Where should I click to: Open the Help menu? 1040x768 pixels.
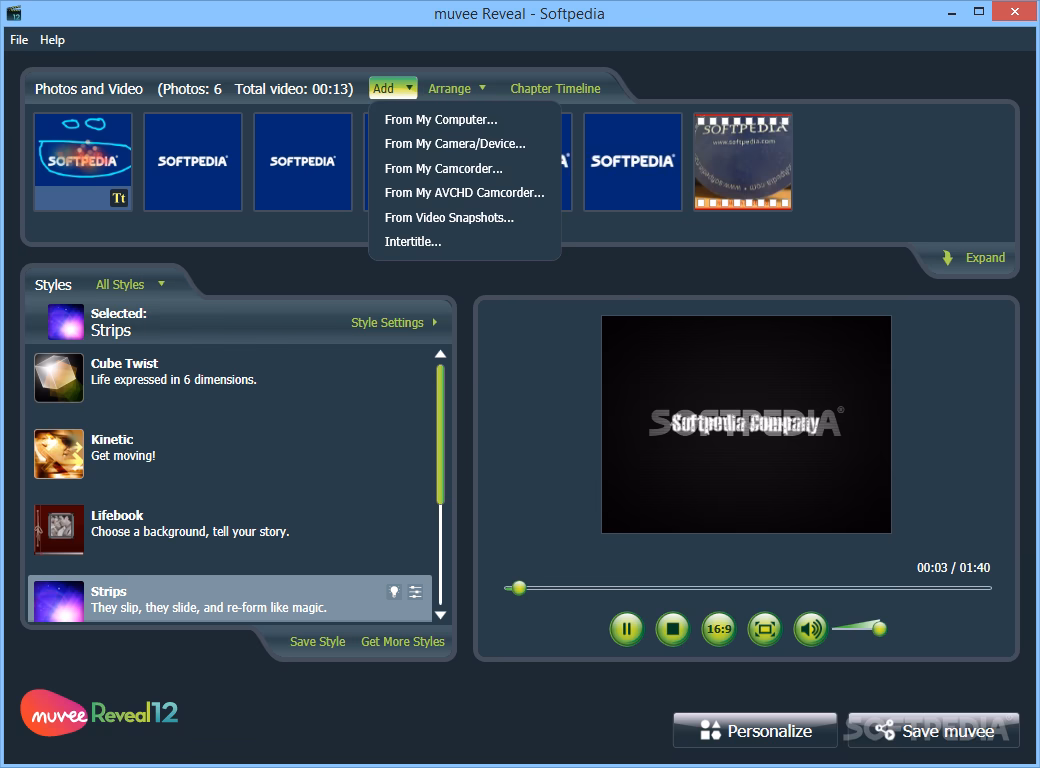click(52, 40)
